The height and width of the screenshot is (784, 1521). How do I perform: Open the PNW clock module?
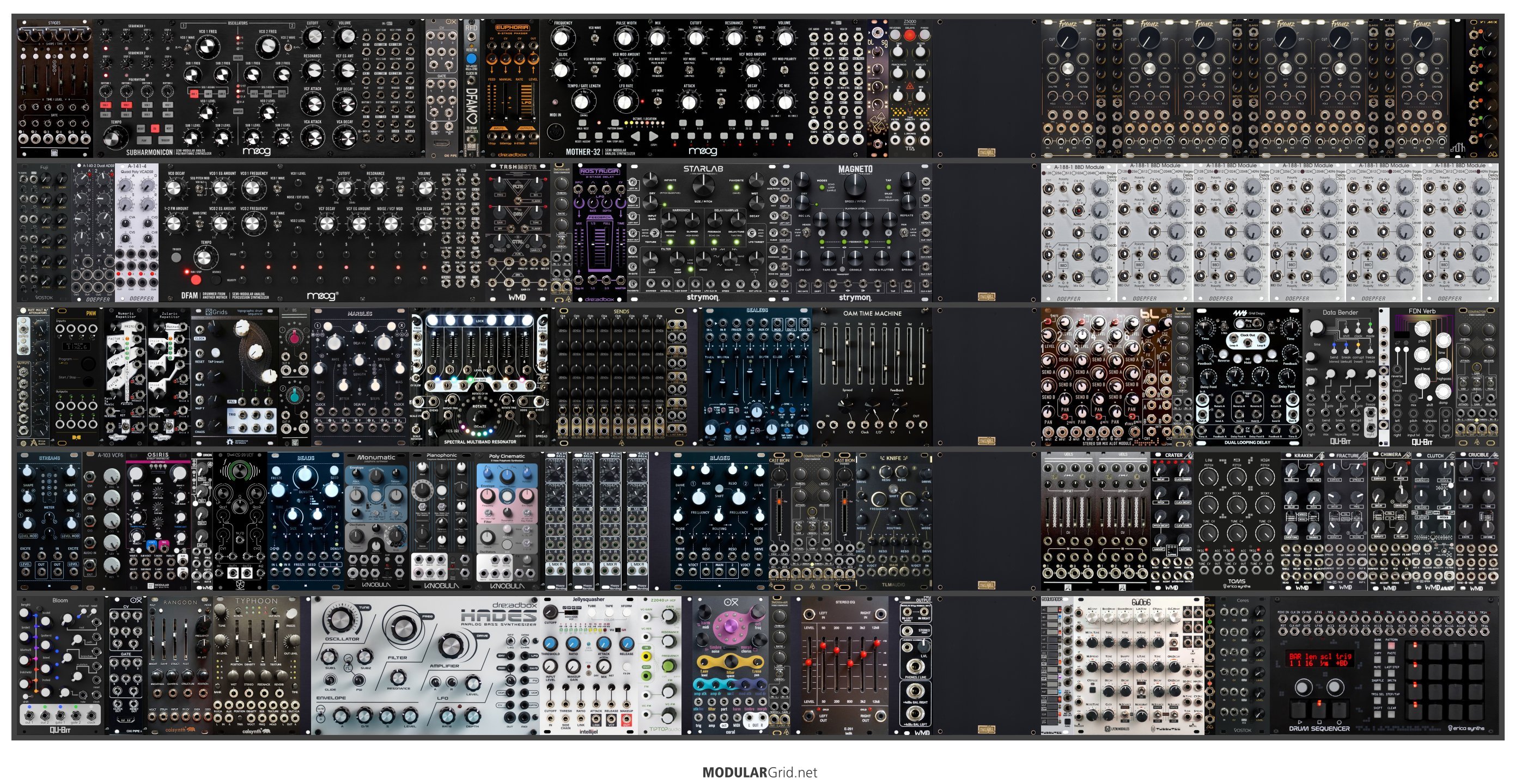[77, 376]
